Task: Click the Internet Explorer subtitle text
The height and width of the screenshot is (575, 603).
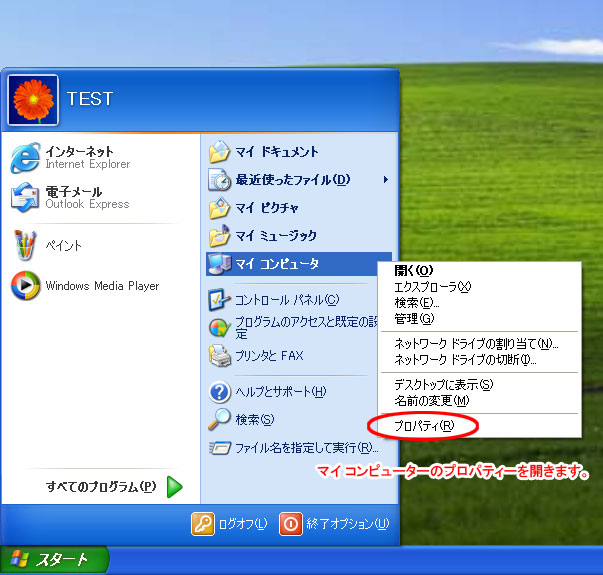Action: coord(88,164)
